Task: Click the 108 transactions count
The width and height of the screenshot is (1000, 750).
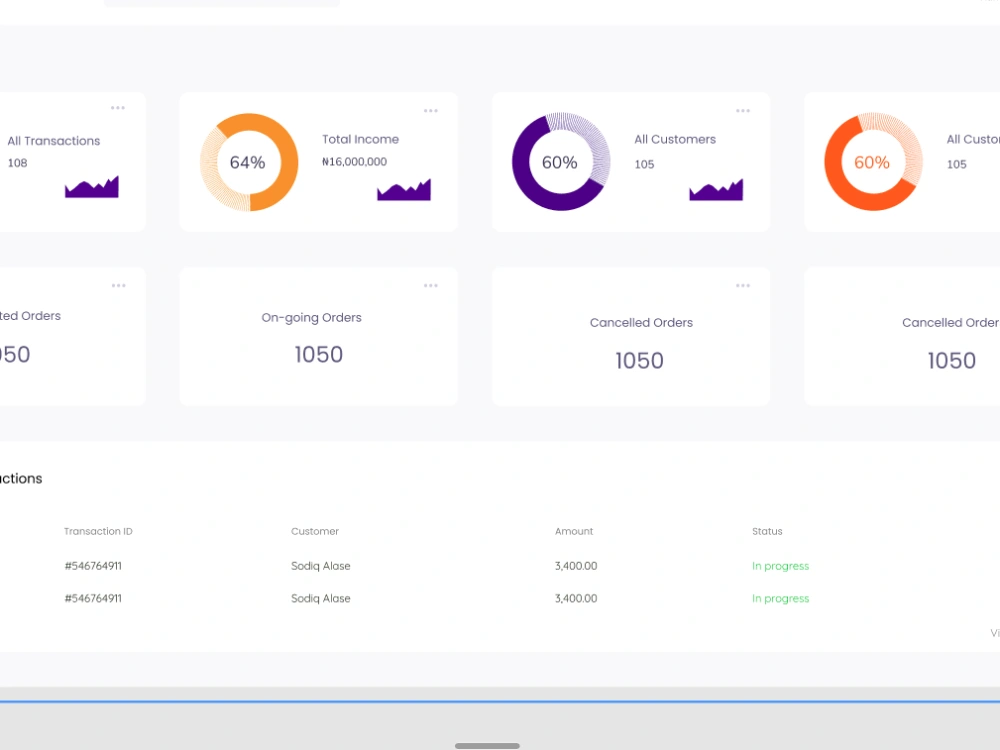Action: [x=17, y=163]
